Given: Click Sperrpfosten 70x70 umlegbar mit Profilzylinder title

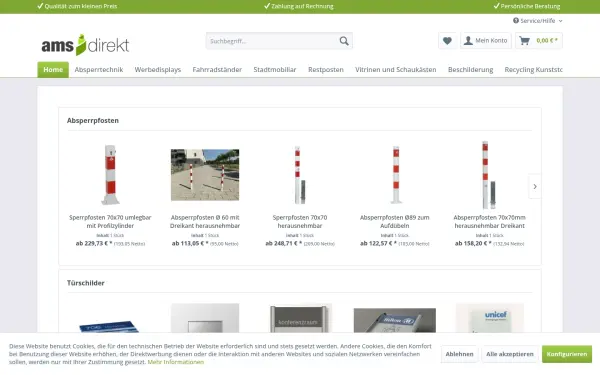Looking at the screenshot, I should point(110,222).
